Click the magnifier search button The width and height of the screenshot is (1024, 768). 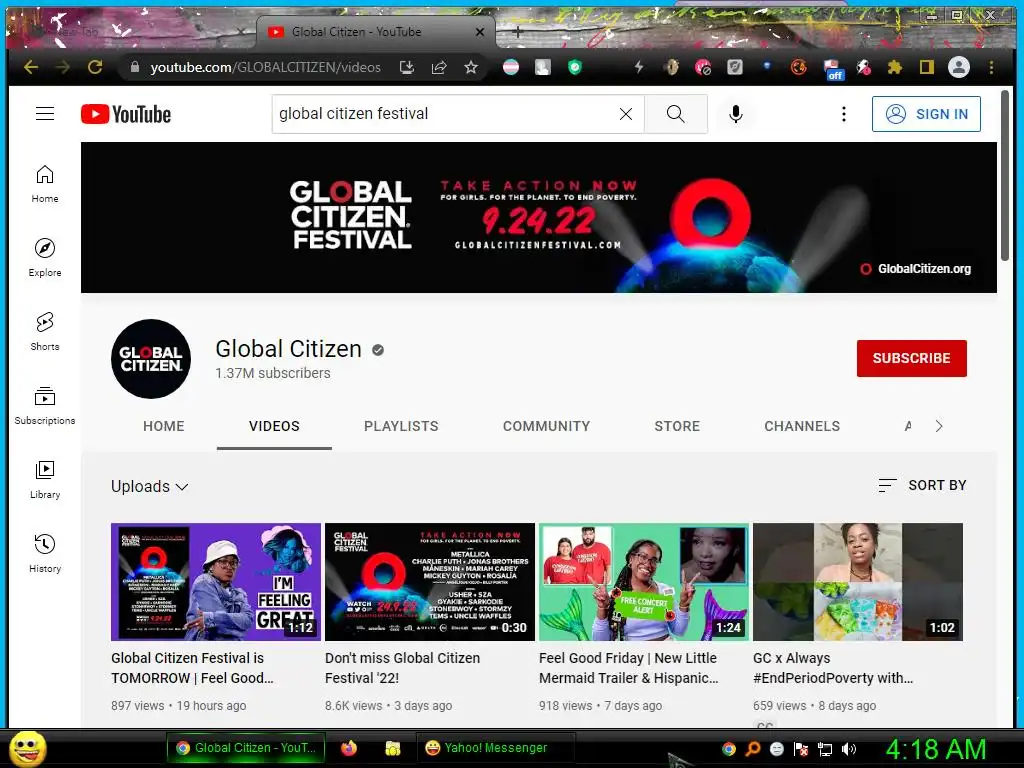point(676,114)
